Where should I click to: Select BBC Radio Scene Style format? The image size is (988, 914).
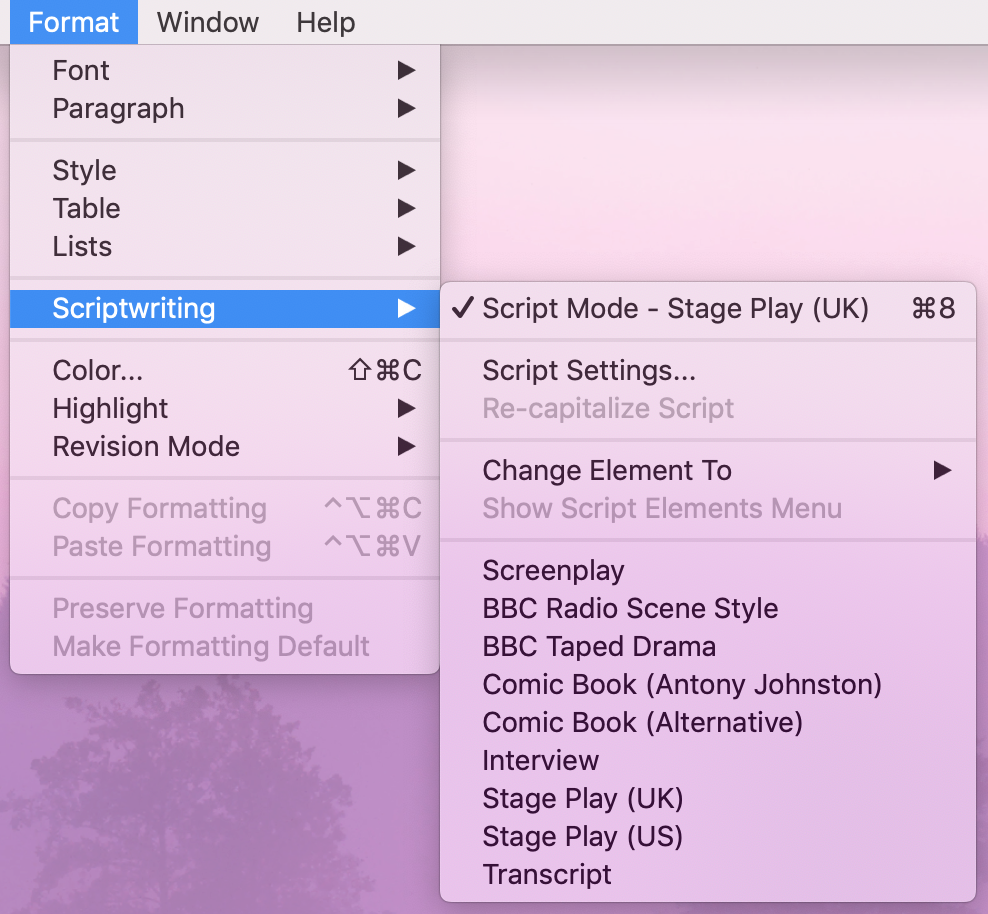708,608
